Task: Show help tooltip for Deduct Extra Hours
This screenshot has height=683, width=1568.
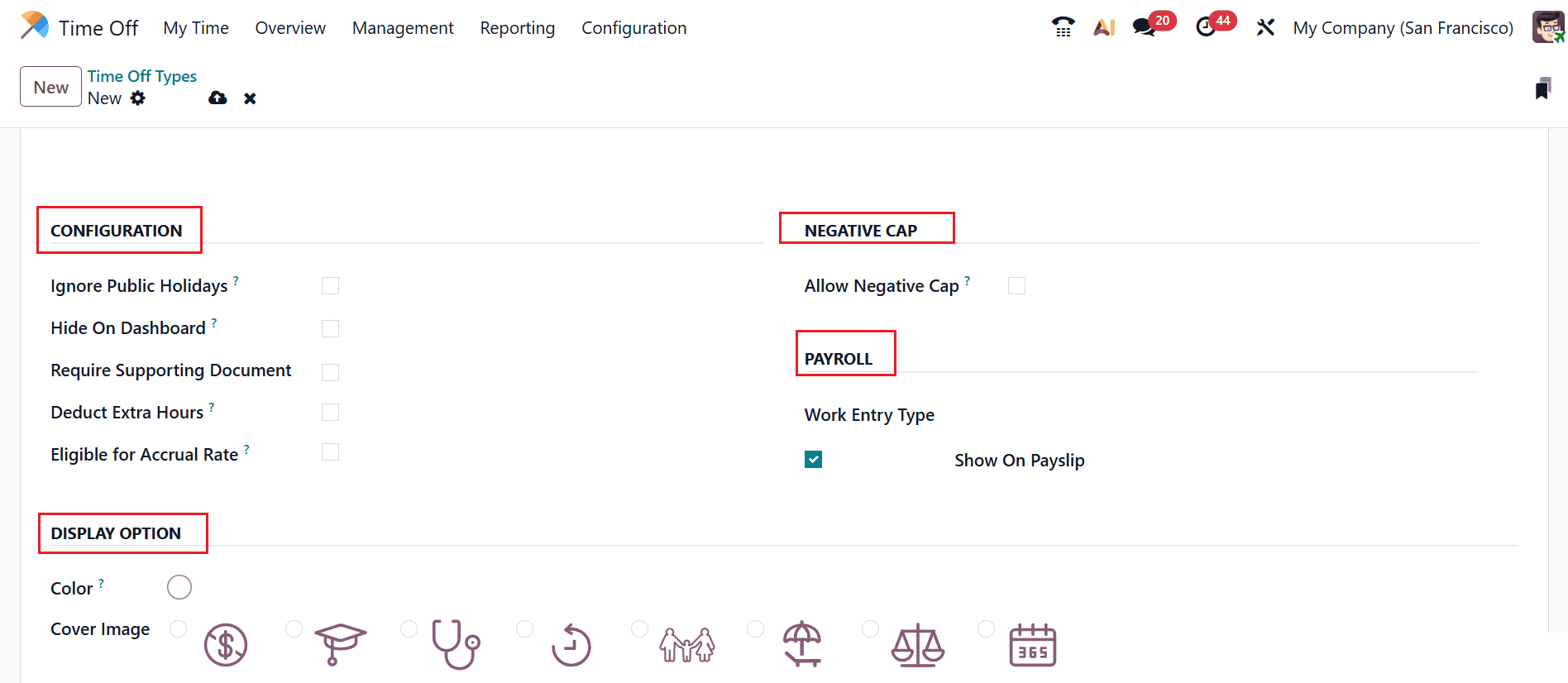Action: tap(212, 407)
